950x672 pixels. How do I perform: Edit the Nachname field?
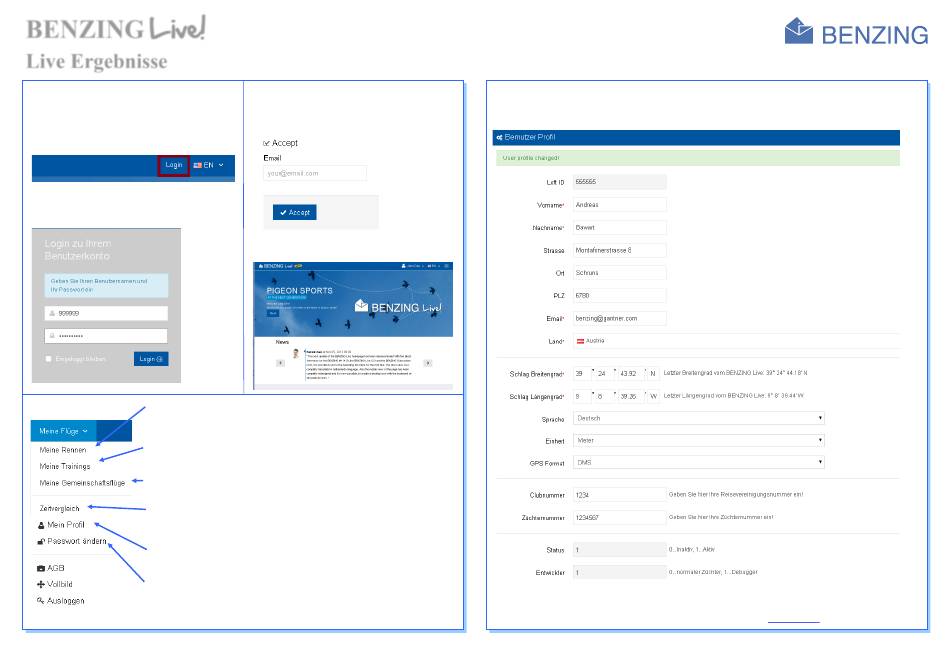pos(620,228)
